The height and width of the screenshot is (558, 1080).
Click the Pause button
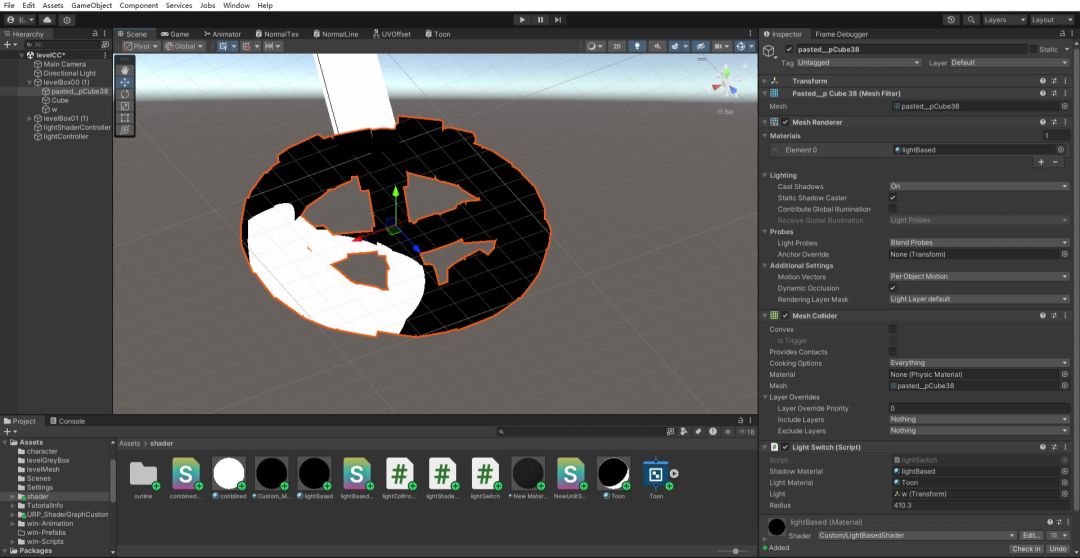pos(540,20)
